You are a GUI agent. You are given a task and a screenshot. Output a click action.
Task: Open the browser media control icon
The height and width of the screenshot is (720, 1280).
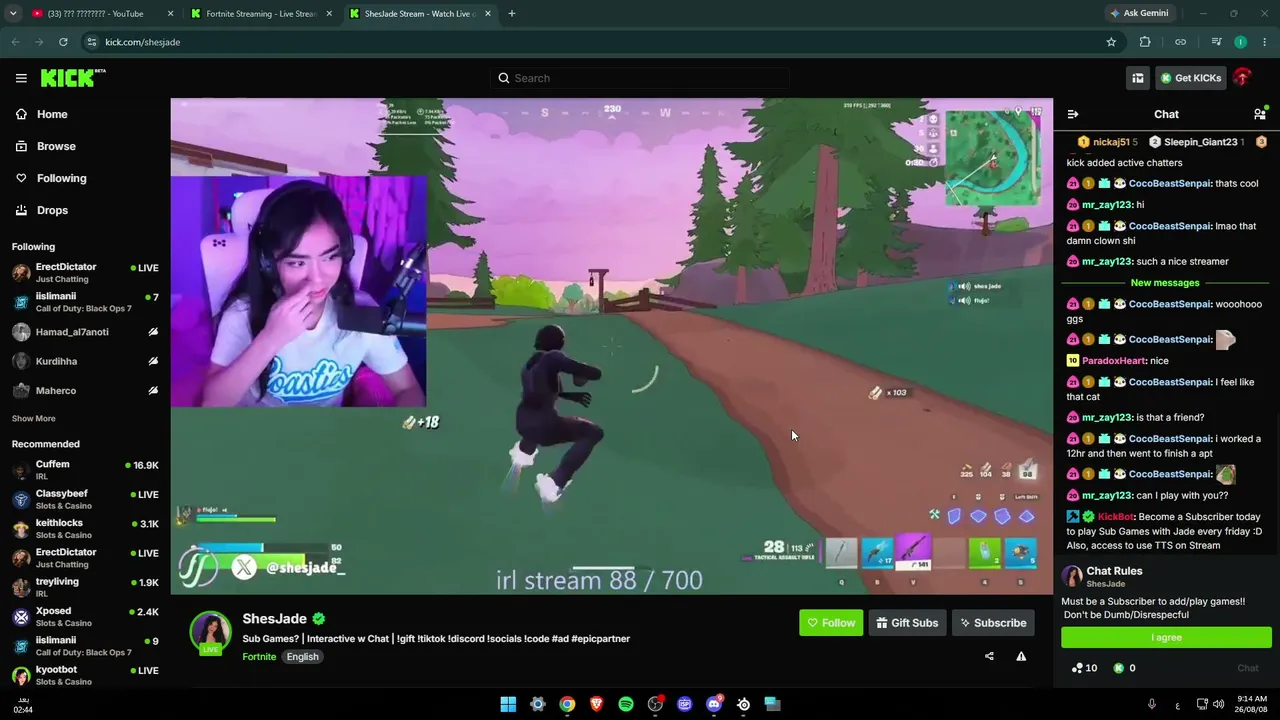[1216, 42]
